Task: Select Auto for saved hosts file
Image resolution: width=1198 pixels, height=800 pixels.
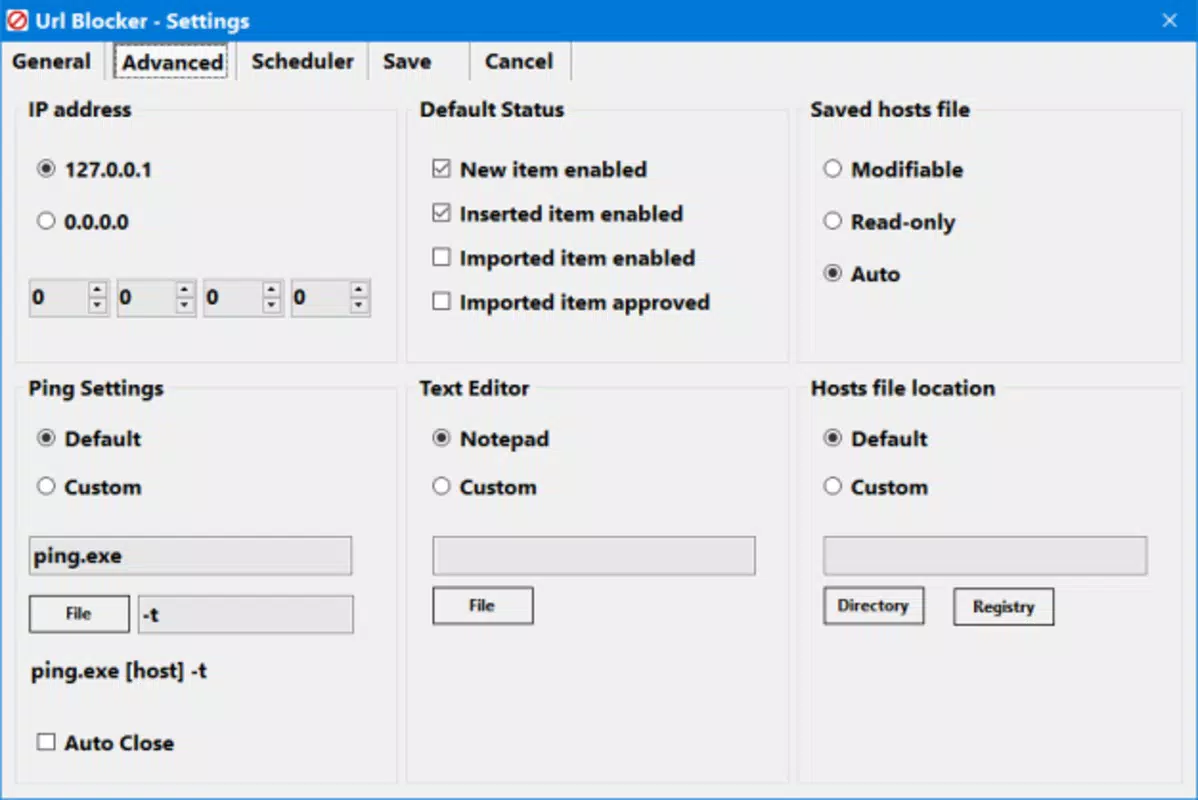Action: 862,274
